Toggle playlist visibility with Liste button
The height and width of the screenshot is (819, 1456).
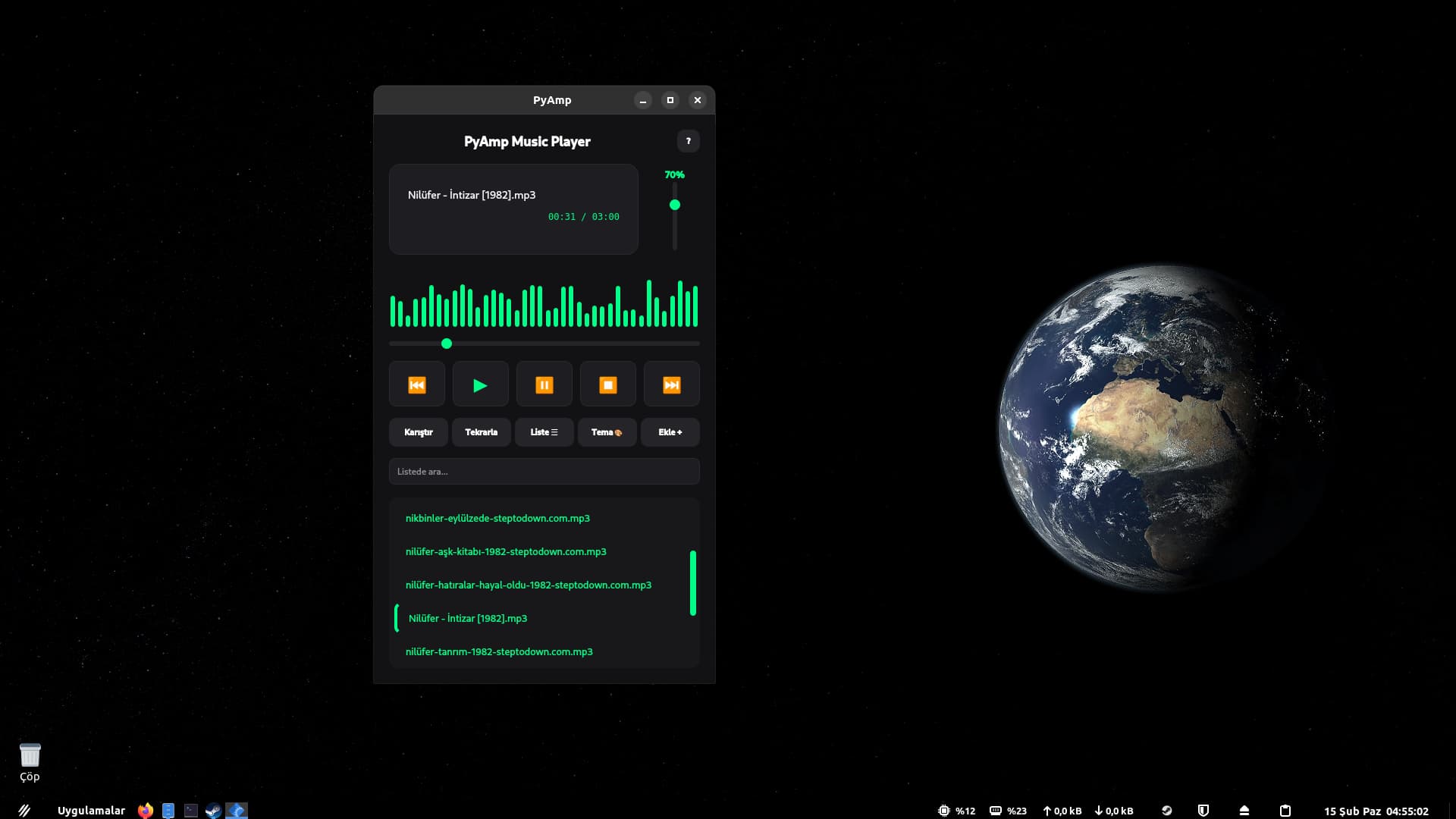pos(544,432)
